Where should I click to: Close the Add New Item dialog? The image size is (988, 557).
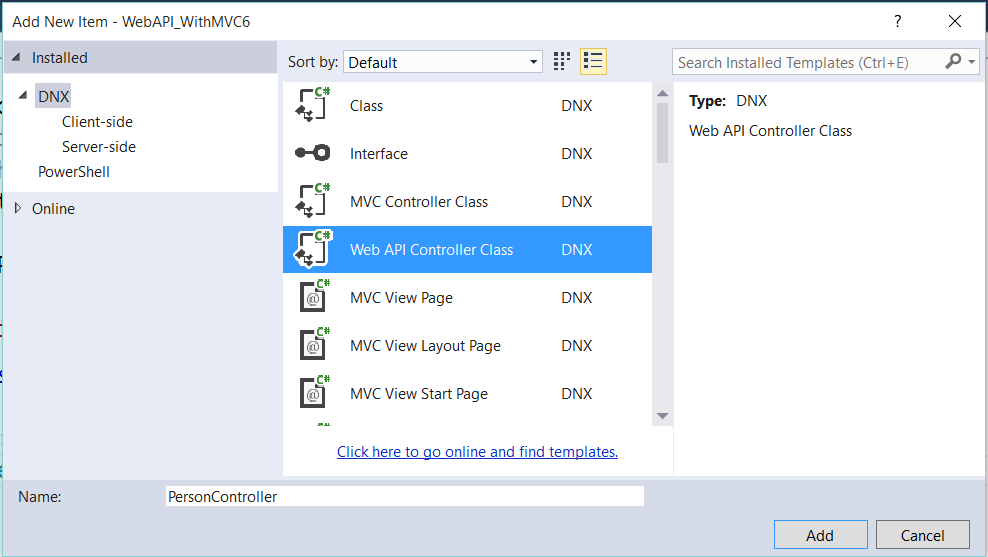tap(955, 21)
